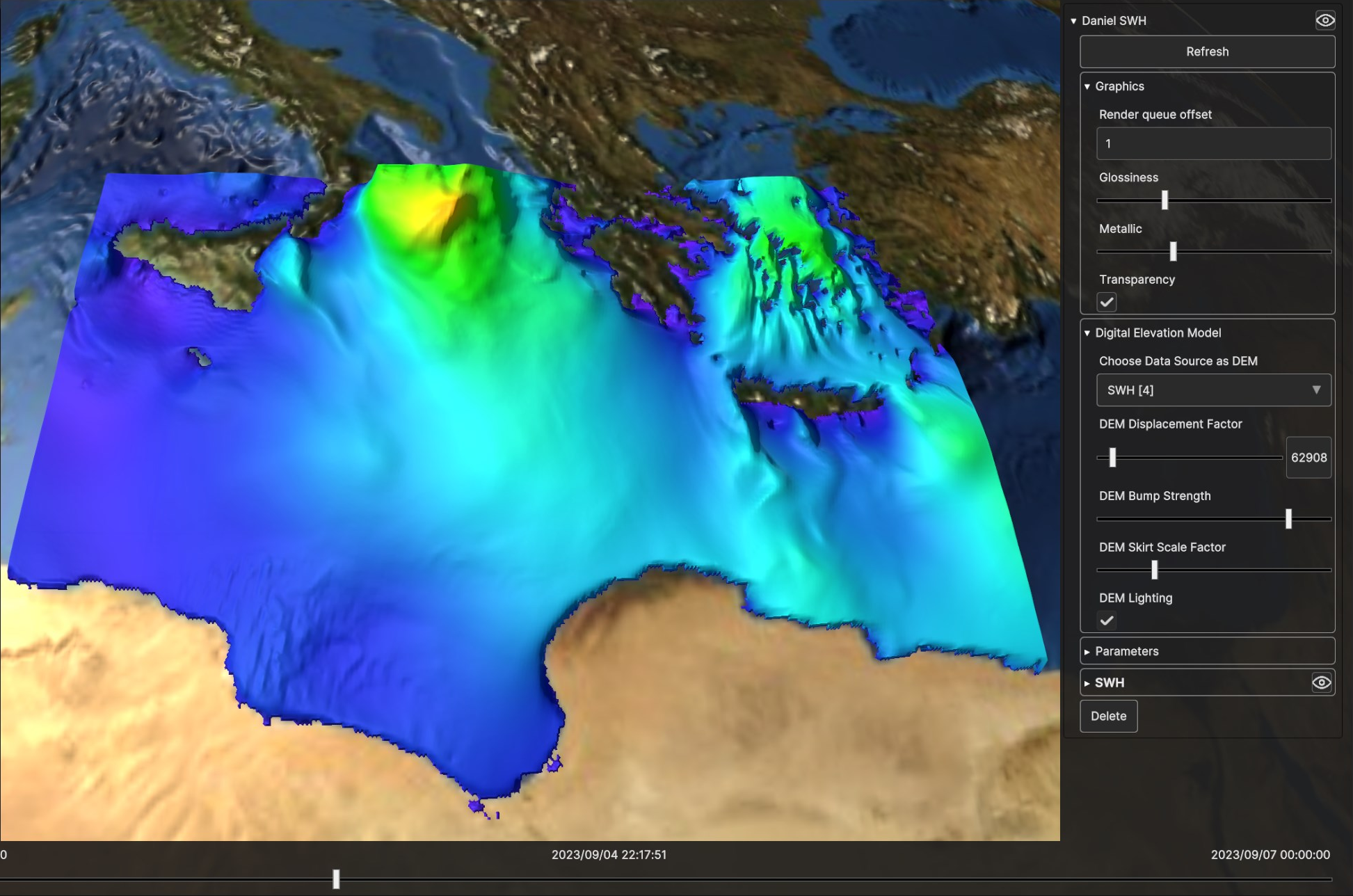The image size is (1353, 896).
Task: Expand the SWH sublayer section
Action: coord(1087,683)
